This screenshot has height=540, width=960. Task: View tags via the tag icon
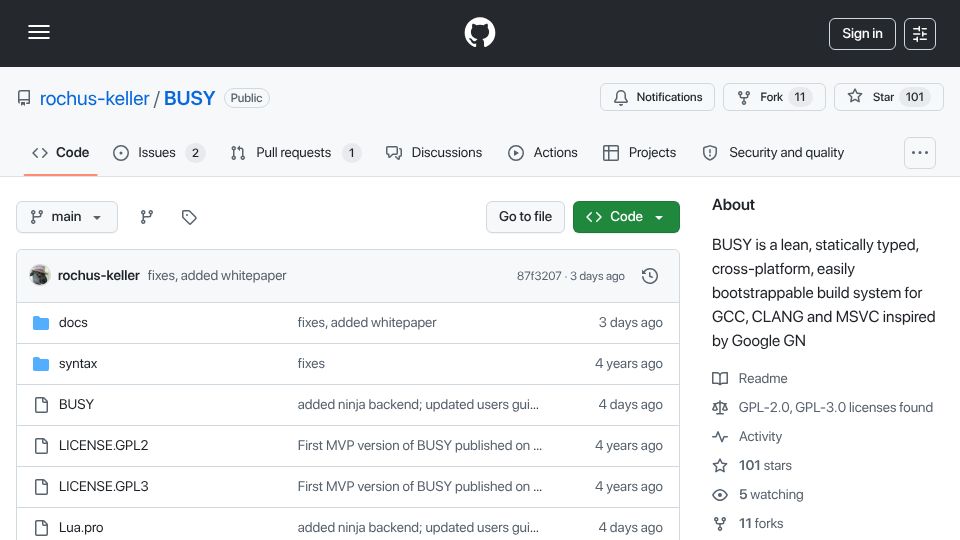(189, 217)
